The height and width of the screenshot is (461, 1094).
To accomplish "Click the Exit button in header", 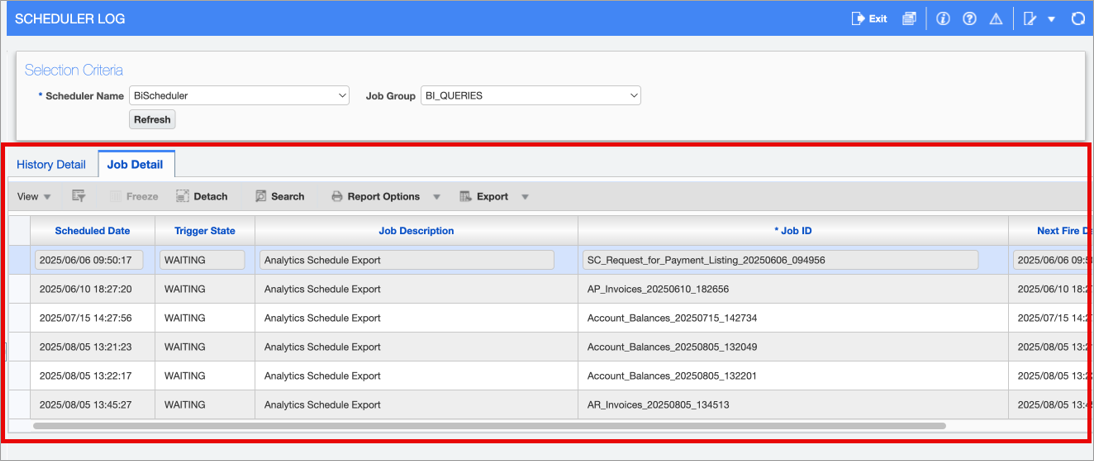I will (x=869, y=19).
